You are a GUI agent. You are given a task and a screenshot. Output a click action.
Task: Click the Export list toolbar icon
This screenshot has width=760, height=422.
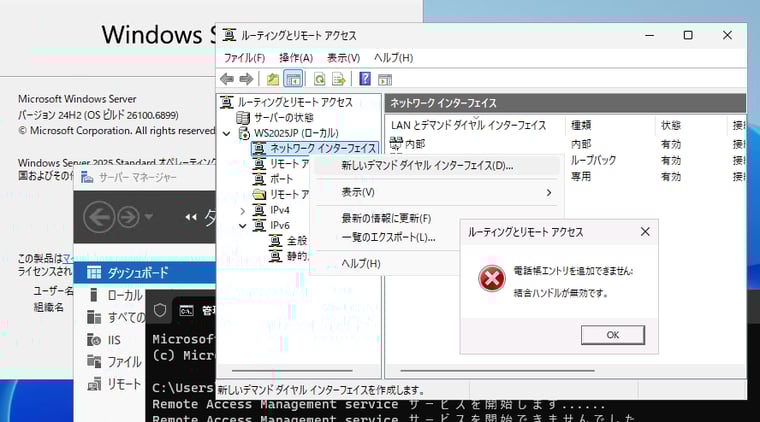338,79
